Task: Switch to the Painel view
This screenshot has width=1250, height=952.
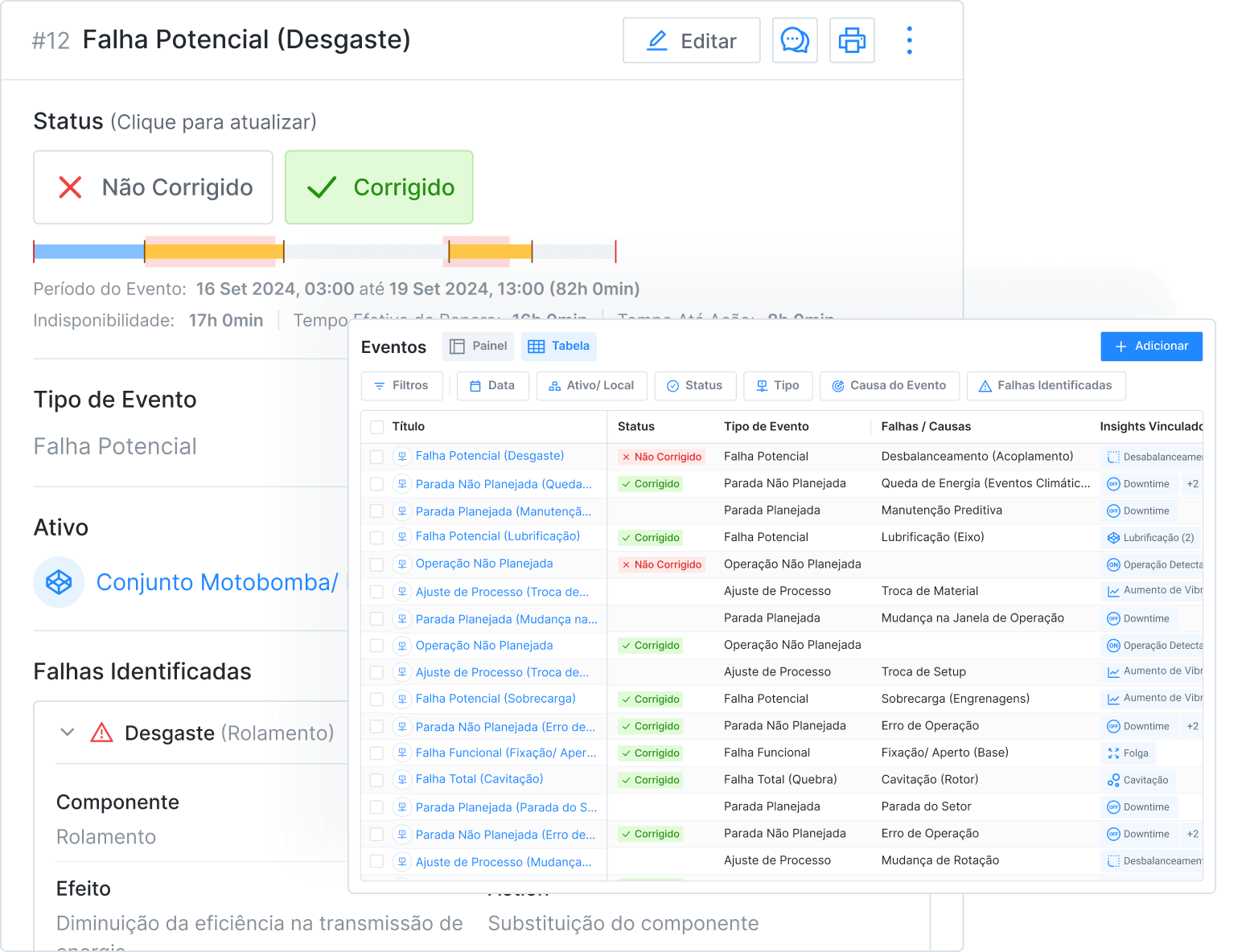Action: [x=478, y=346]
